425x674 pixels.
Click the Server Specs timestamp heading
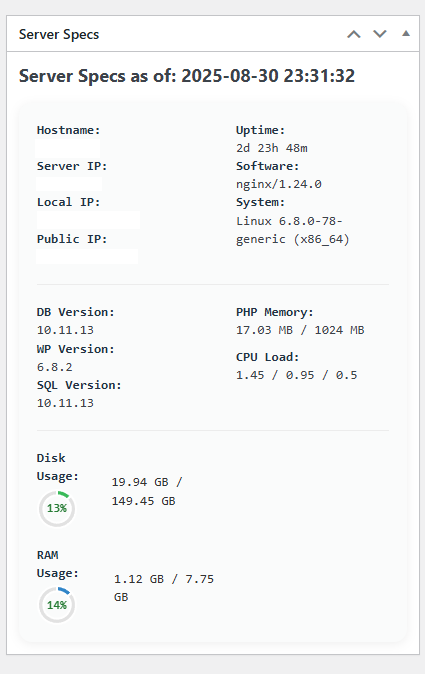[x=187, y=76]
